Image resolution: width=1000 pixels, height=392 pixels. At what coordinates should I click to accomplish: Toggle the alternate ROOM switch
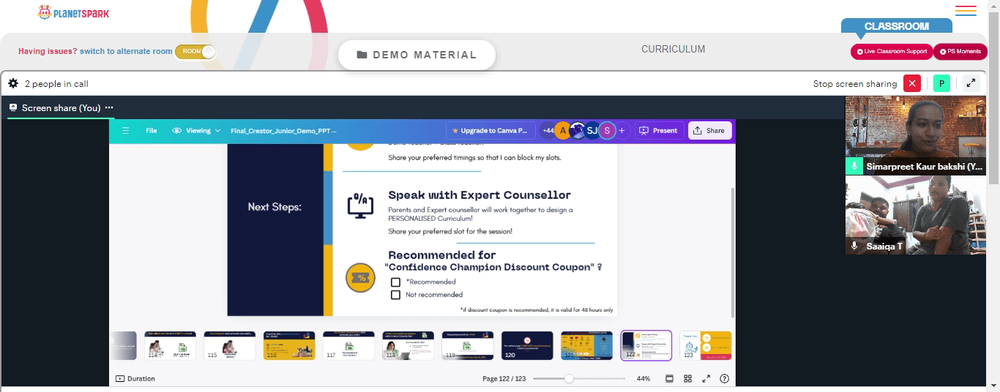pos(195,51)
